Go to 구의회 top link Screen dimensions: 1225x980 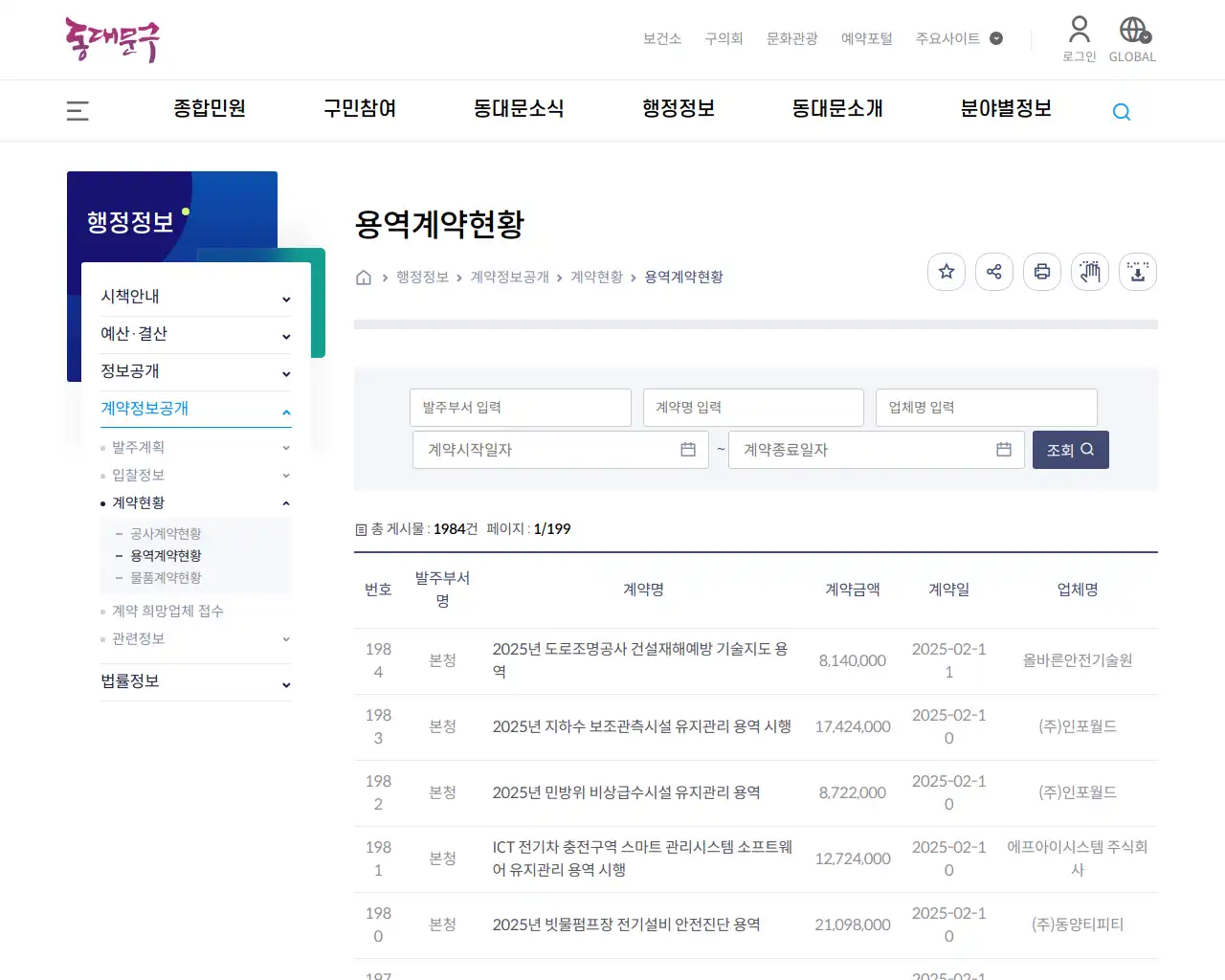(x=724, y=38)
